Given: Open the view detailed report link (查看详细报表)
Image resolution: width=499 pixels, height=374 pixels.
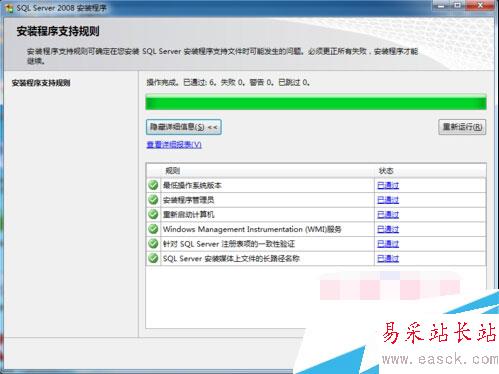Looking at the screenshot, I should (174, 145).
